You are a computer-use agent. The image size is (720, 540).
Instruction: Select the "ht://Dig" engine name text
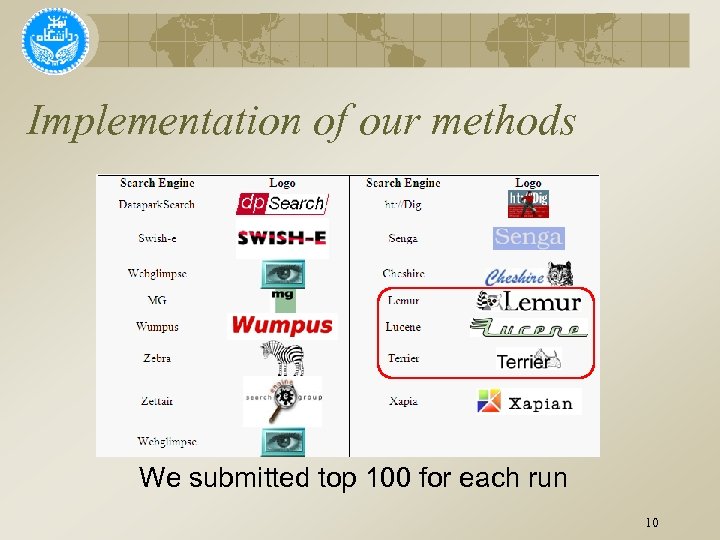click(403, 204)
